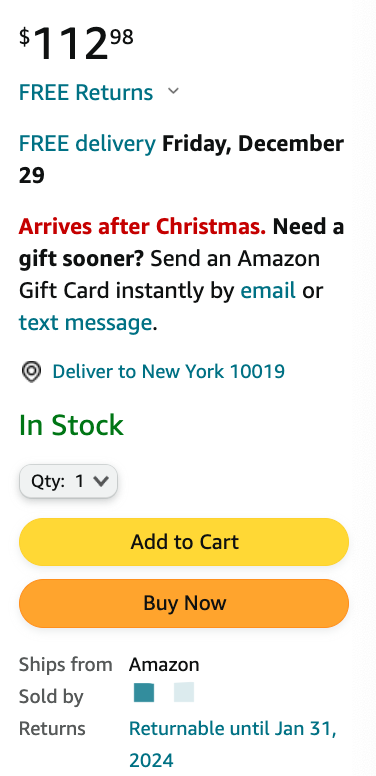Change delivery address from New York 10019
Viewport: 376px width, 776px height.
(169, 371)
